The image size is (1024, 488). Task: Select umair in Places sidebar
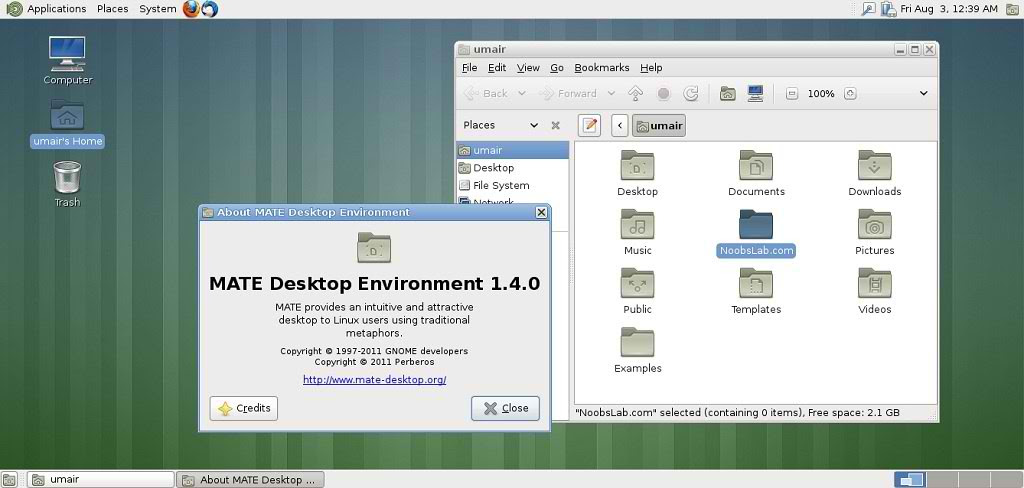point(513,150)
